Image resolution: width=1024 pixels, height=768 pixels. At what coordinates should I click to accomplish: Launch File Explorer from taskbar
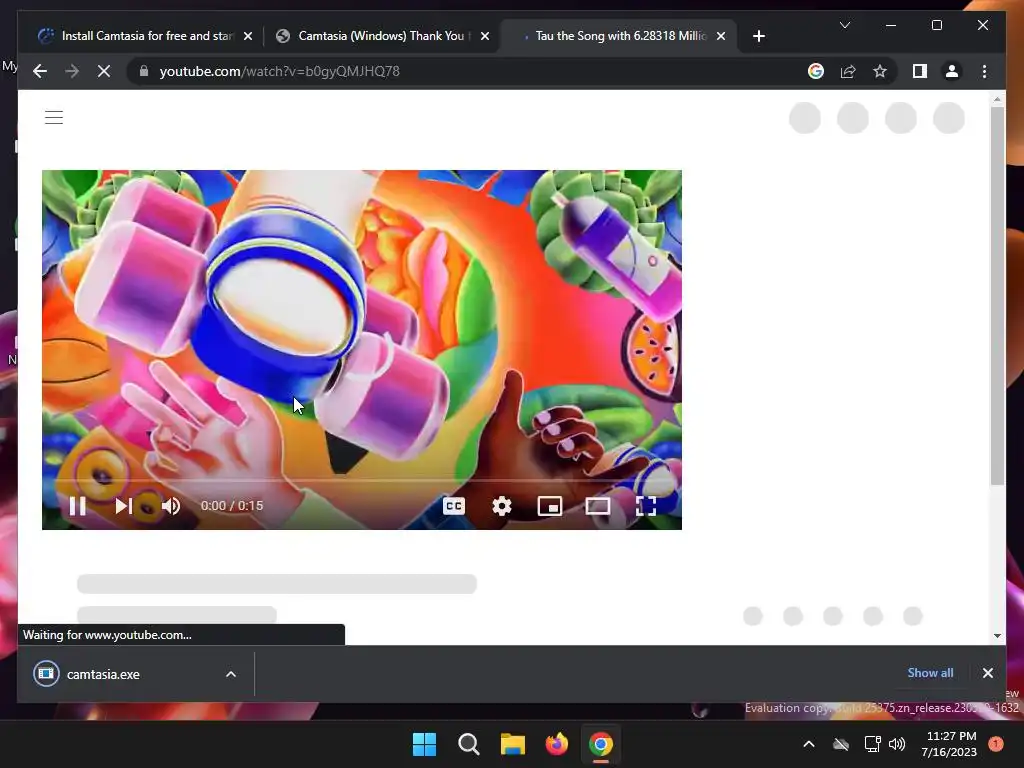pos(513,744)
